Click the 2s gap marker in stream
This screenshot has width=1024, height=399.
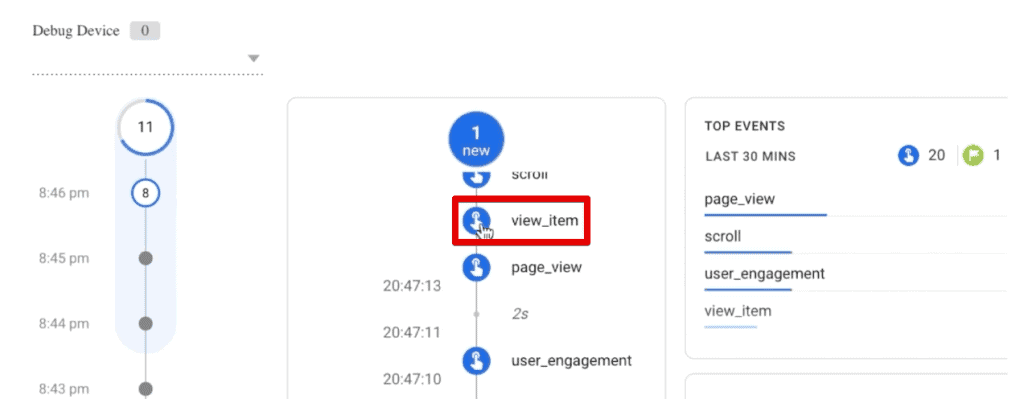[x=520, y=314]
